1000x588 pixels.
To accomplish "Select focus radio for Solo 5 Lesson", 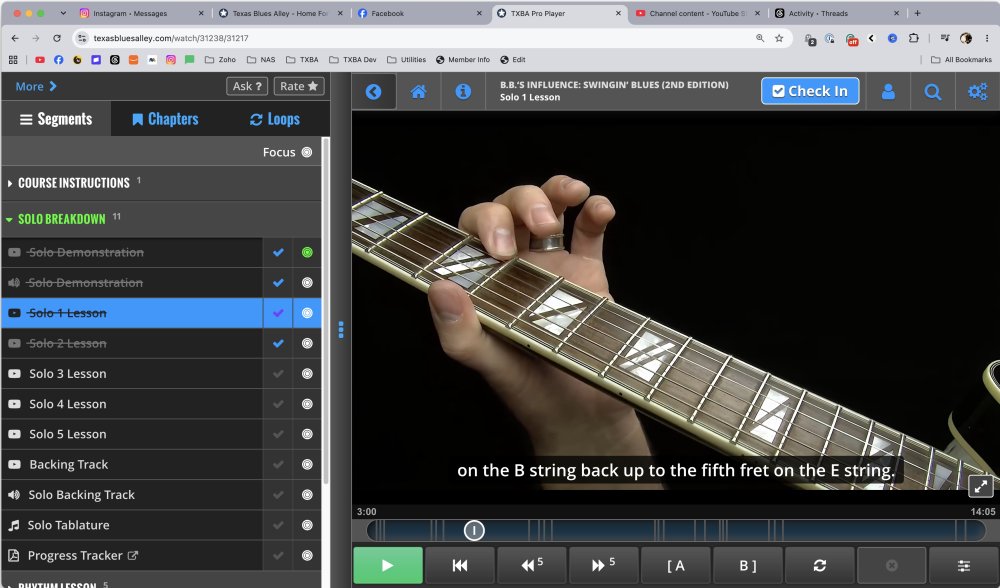I will pyautogui.click(x=307, y=434).
